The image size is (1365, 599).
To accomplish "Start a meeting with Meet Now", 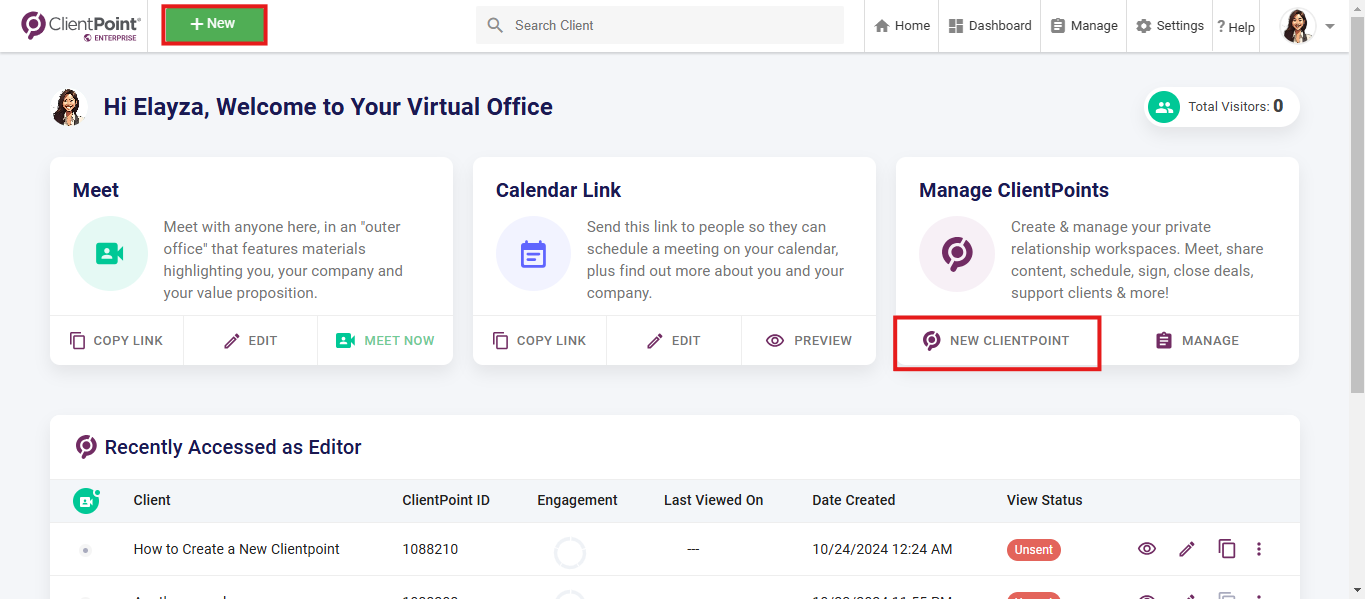I will 385,341.
